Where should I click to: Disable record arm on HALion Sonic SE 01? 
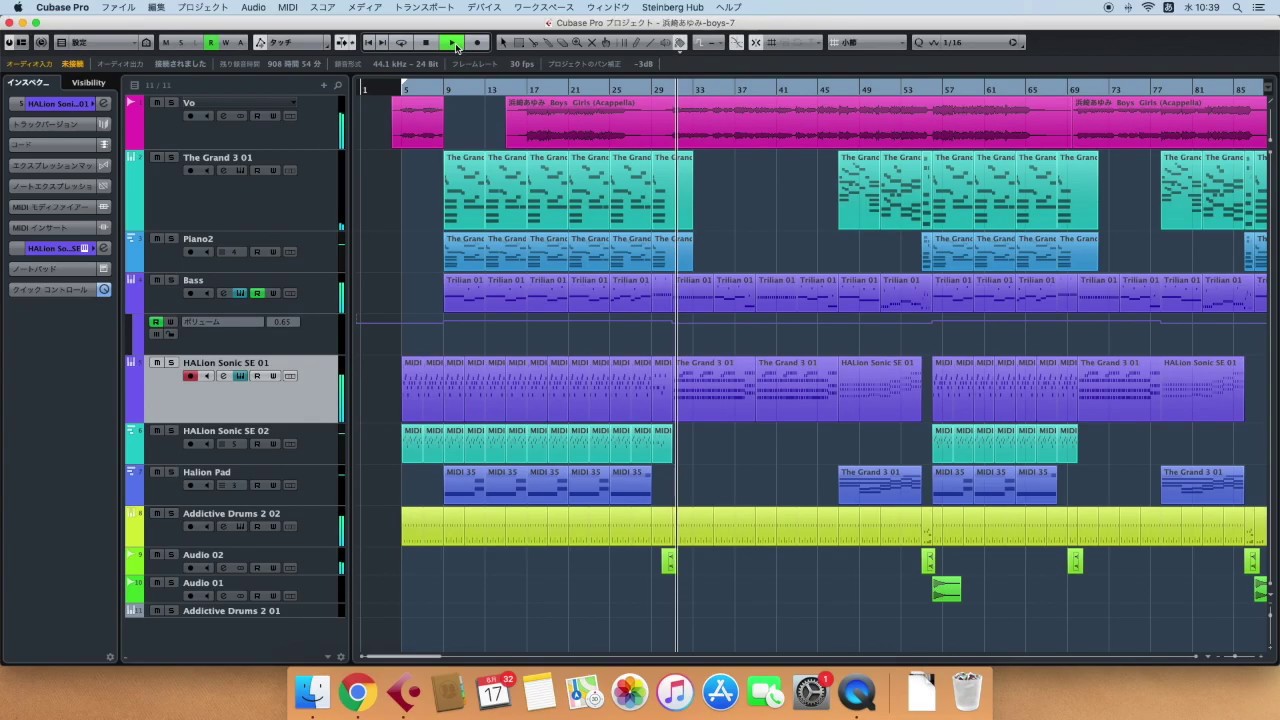pyautogui.click(x=190, y=376)
